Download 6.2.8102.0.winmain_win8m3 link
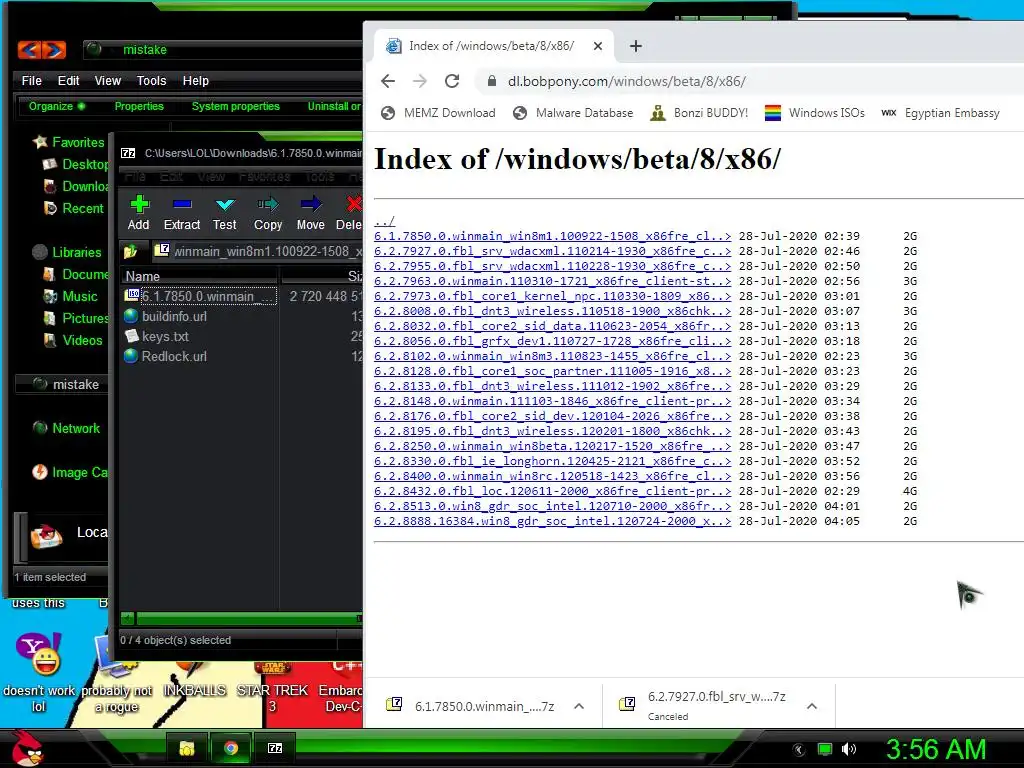 [x=552, y=356]
